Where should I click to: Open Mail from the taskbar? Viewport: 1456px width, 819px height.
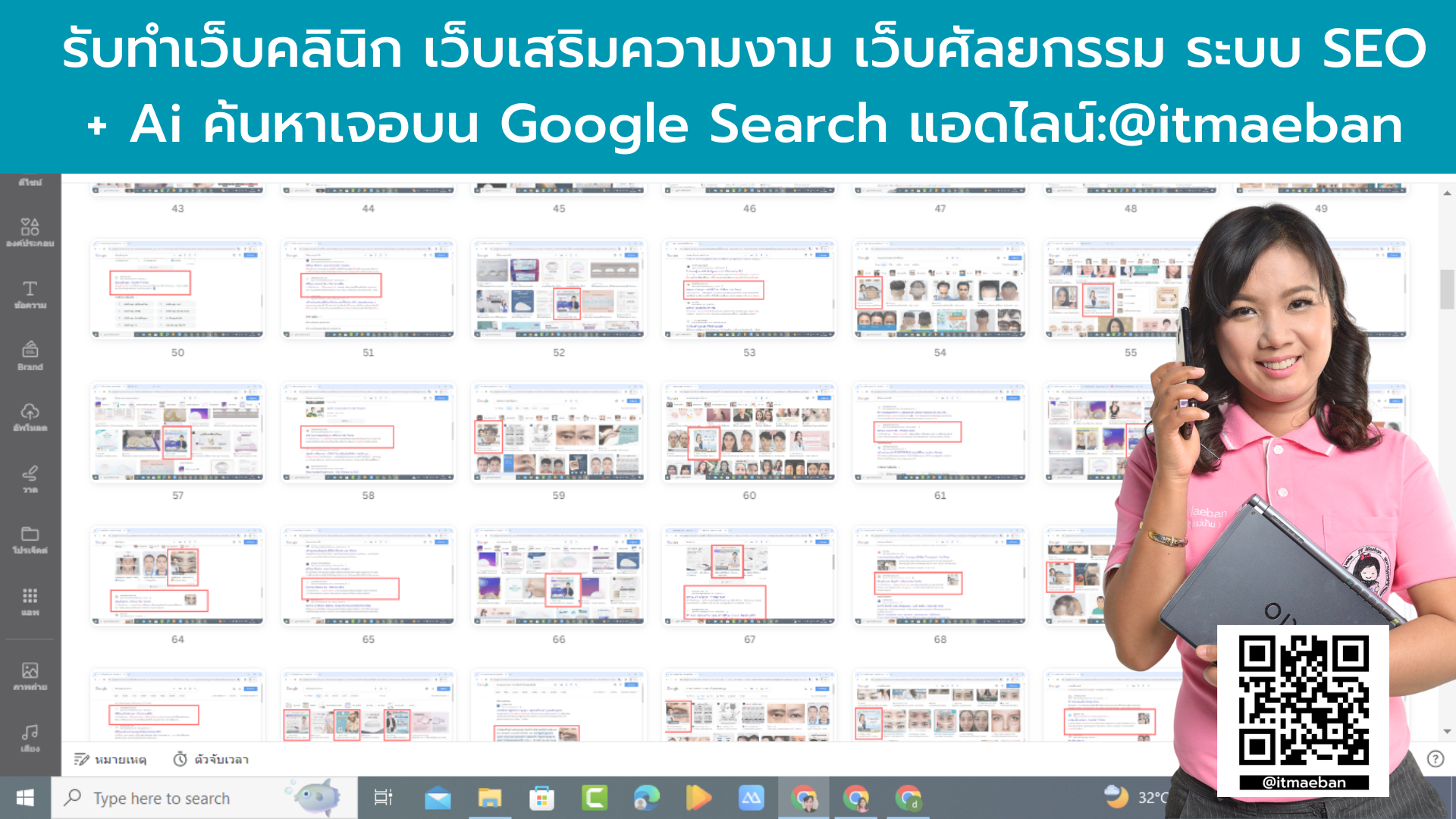pos(438,798)
